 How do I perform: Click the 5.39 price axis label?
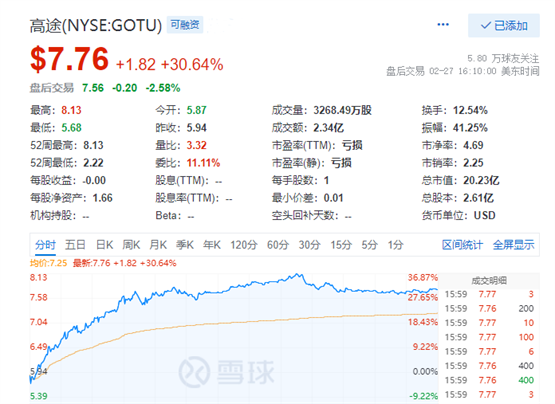(x=38, y=396)
